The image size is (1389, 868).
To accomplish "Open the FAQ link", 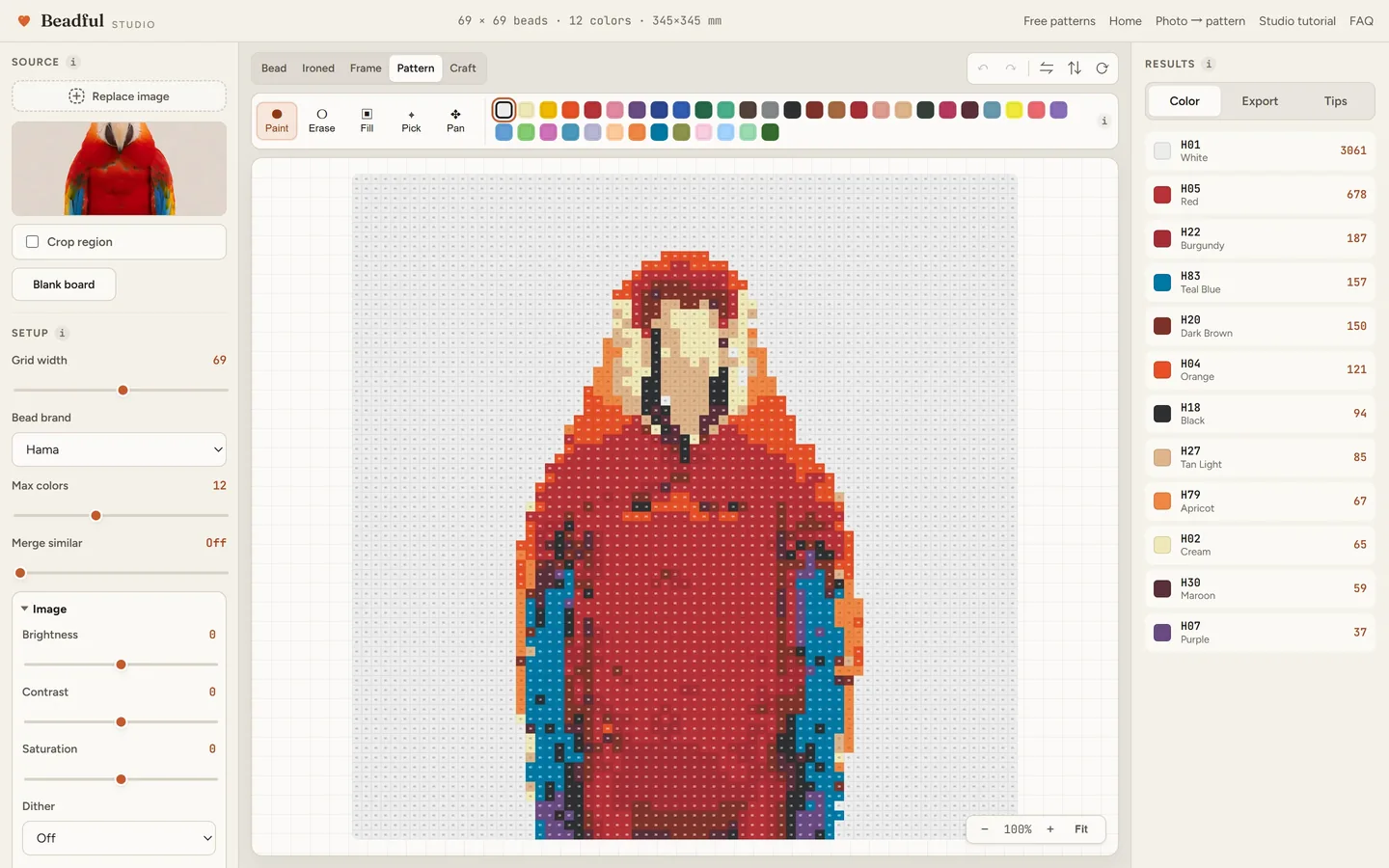I will coord(1361,21).
